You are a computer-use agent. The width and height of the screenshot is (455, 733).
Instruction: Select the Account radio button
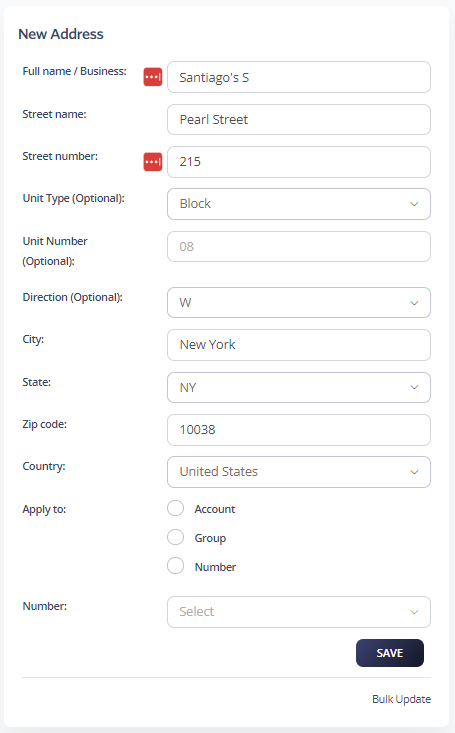pos(175,509)
